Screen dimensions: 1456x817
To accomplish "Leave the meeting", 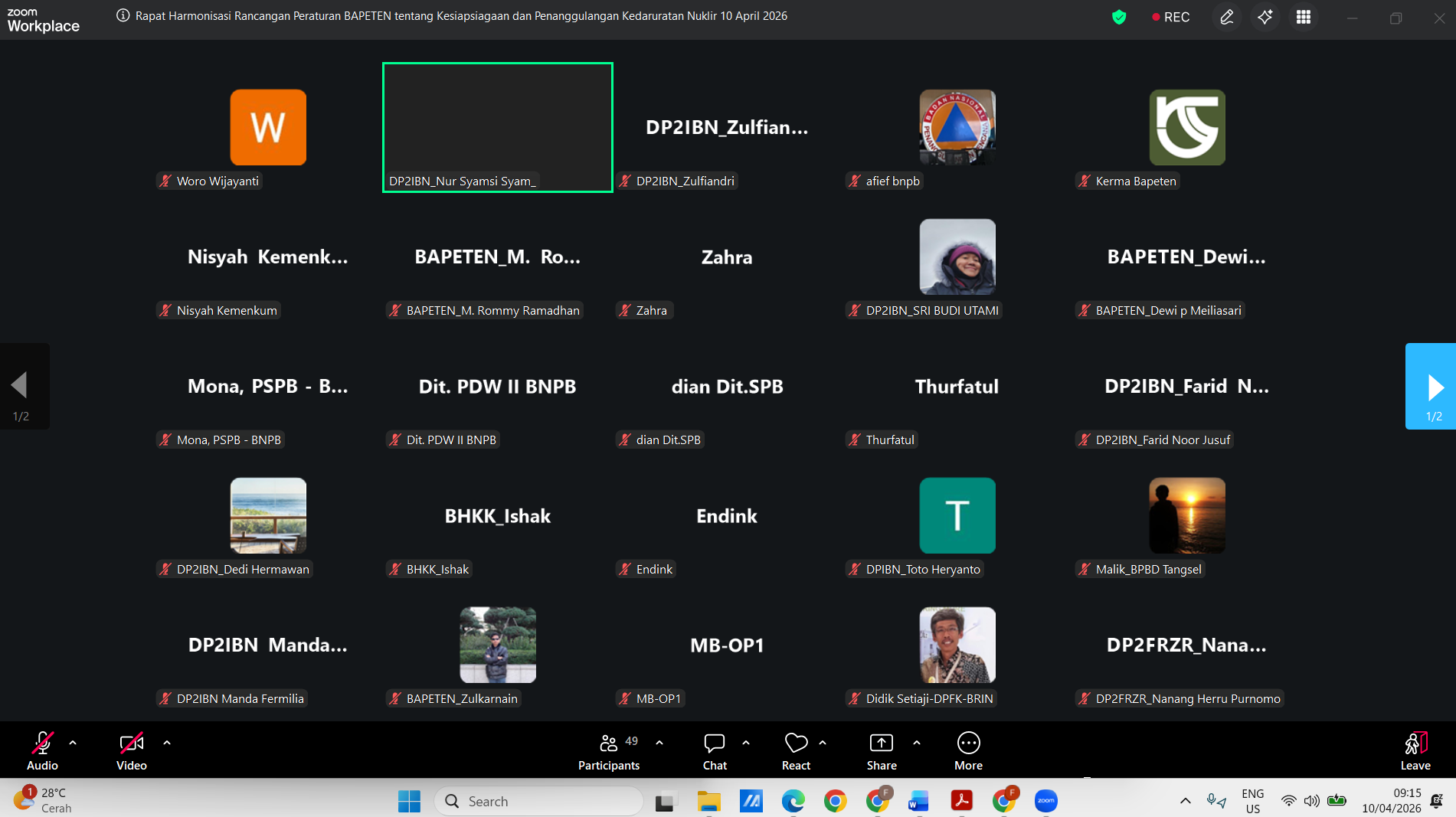I will click(1415, 751).
